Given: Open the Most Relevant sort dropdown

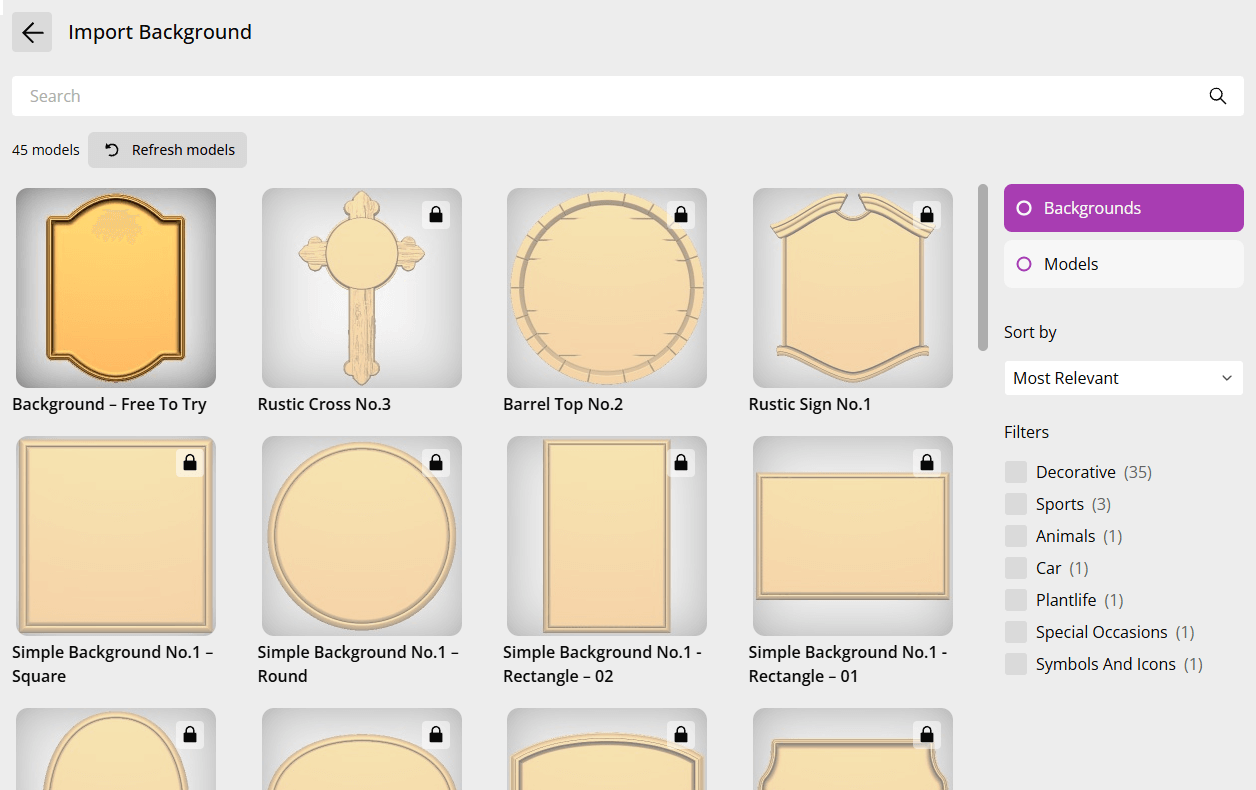Looking at the screenshot, I should (x=1123, y=378).
